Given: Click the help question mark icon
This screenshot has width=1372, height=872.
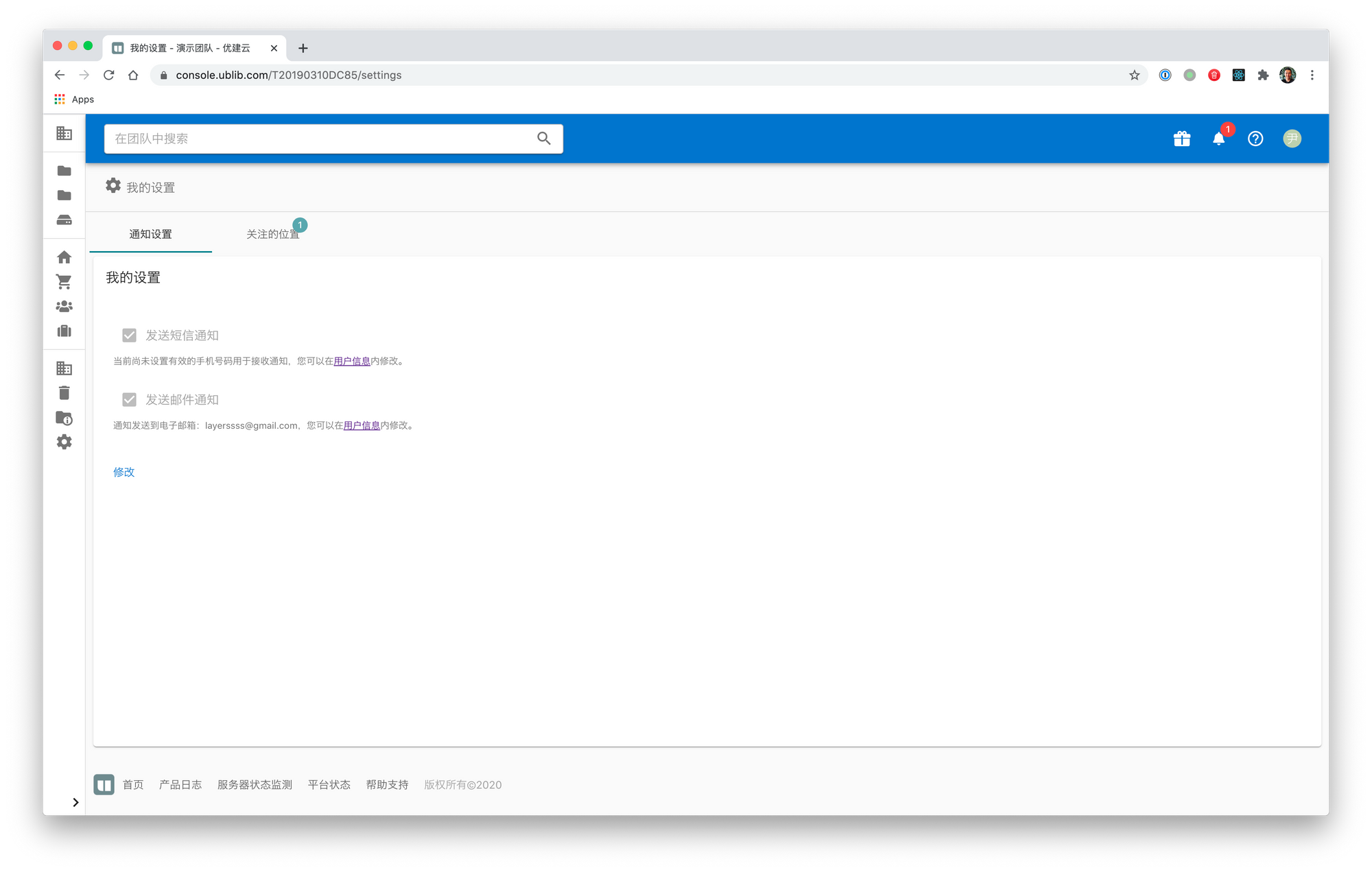Looking at the screenshot, I should pyautogui.click(x=1255, y=139).
